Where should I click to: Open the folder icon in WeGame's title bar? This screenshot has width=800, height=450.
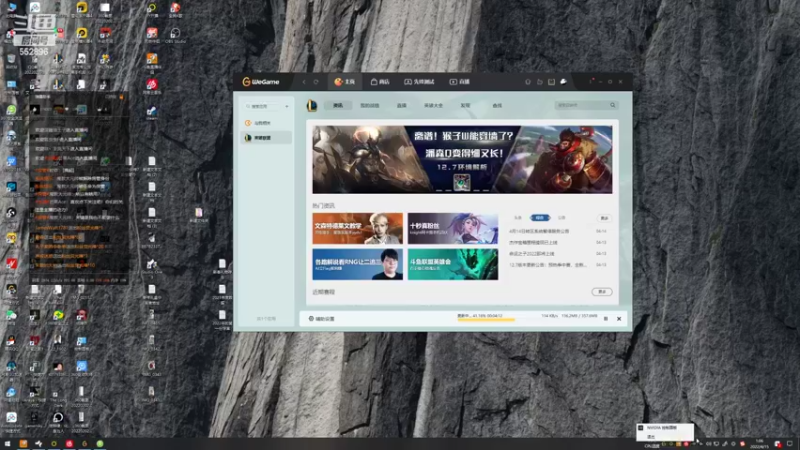(540, 82)
